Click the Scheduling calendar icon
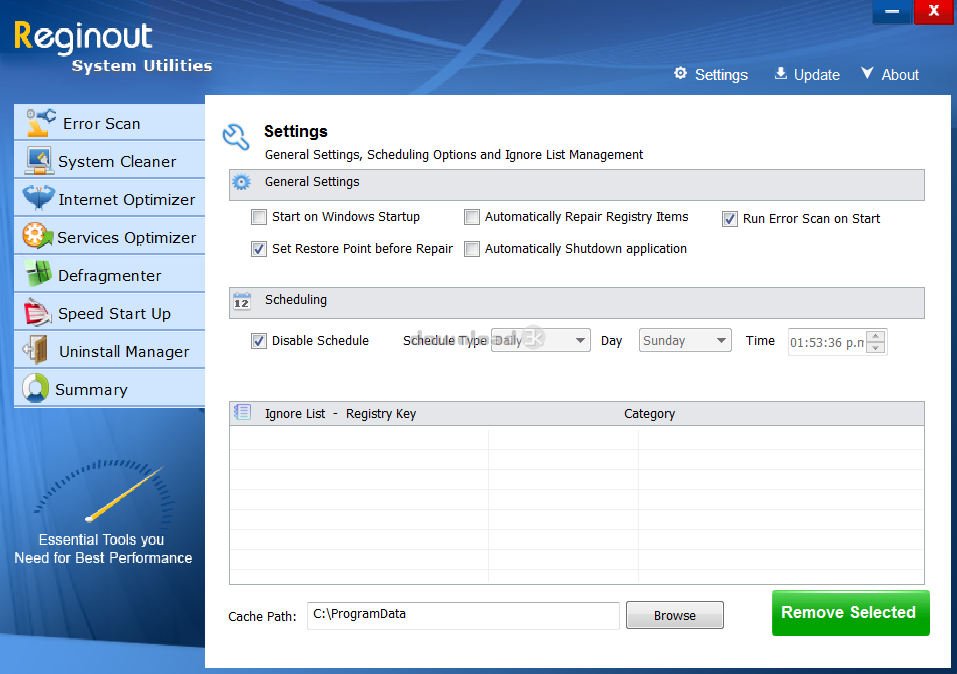This screenshot has width=957, height=674. pos(242,300)
